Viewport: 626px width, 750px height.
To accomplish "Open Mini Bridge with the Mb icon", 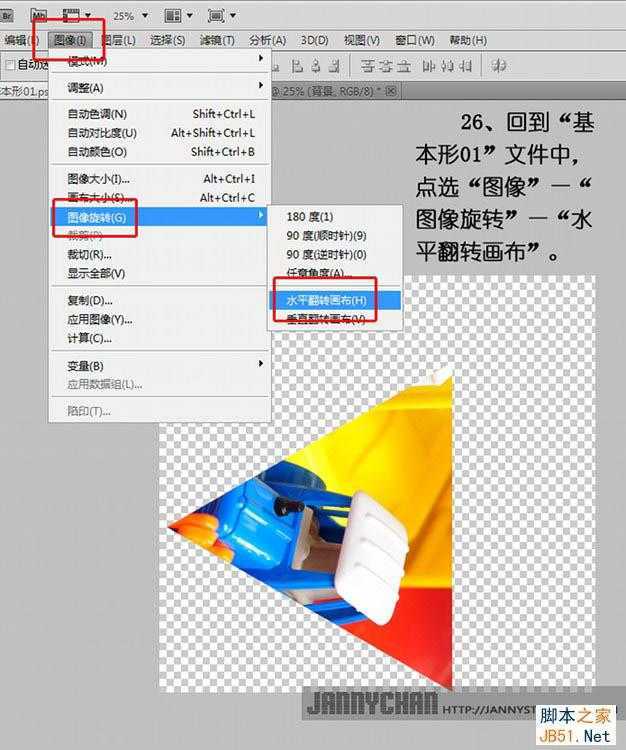I will coord(39,16).
